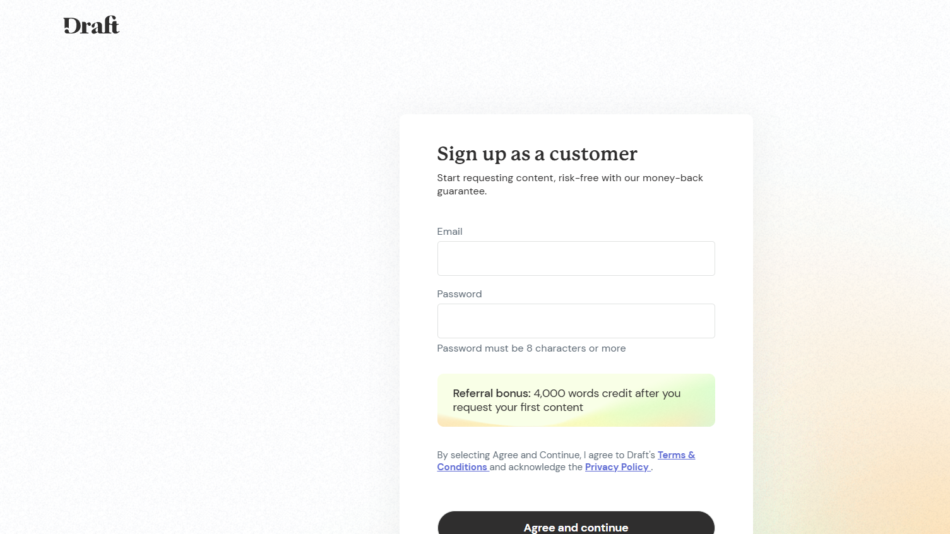The height and width of the screenshot is (534, 950).
Task: Open the Terms & Conditions link
Action: coord(676,455)
